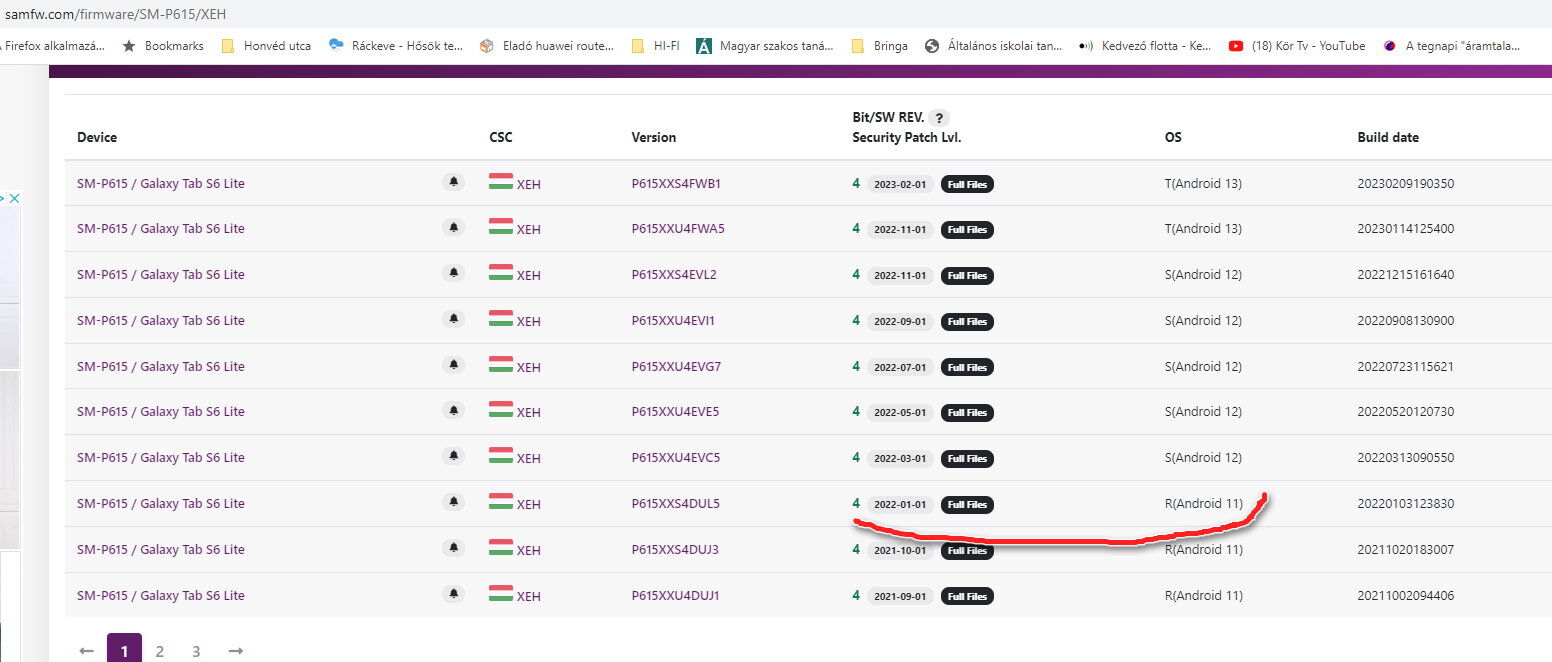Click notification bell in P615XXU4FWA5 row
The height and width of the screenshot is (662, 1552).
tap(454, 228)
